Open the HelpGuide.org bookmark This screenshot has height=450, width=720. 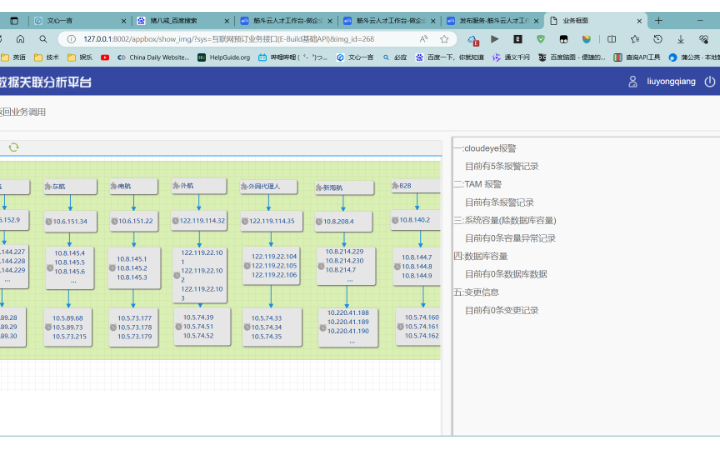click(223, 57)
